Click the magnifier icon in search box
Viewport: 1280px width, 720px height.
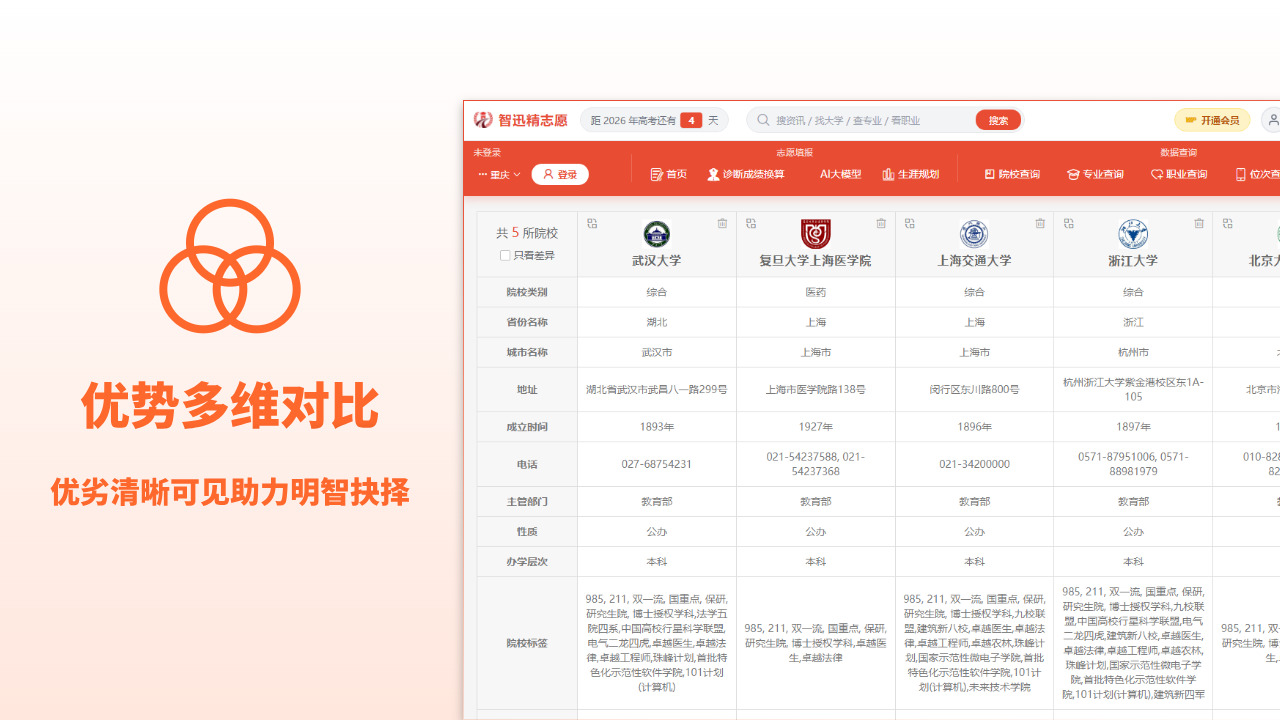[764, 120]
